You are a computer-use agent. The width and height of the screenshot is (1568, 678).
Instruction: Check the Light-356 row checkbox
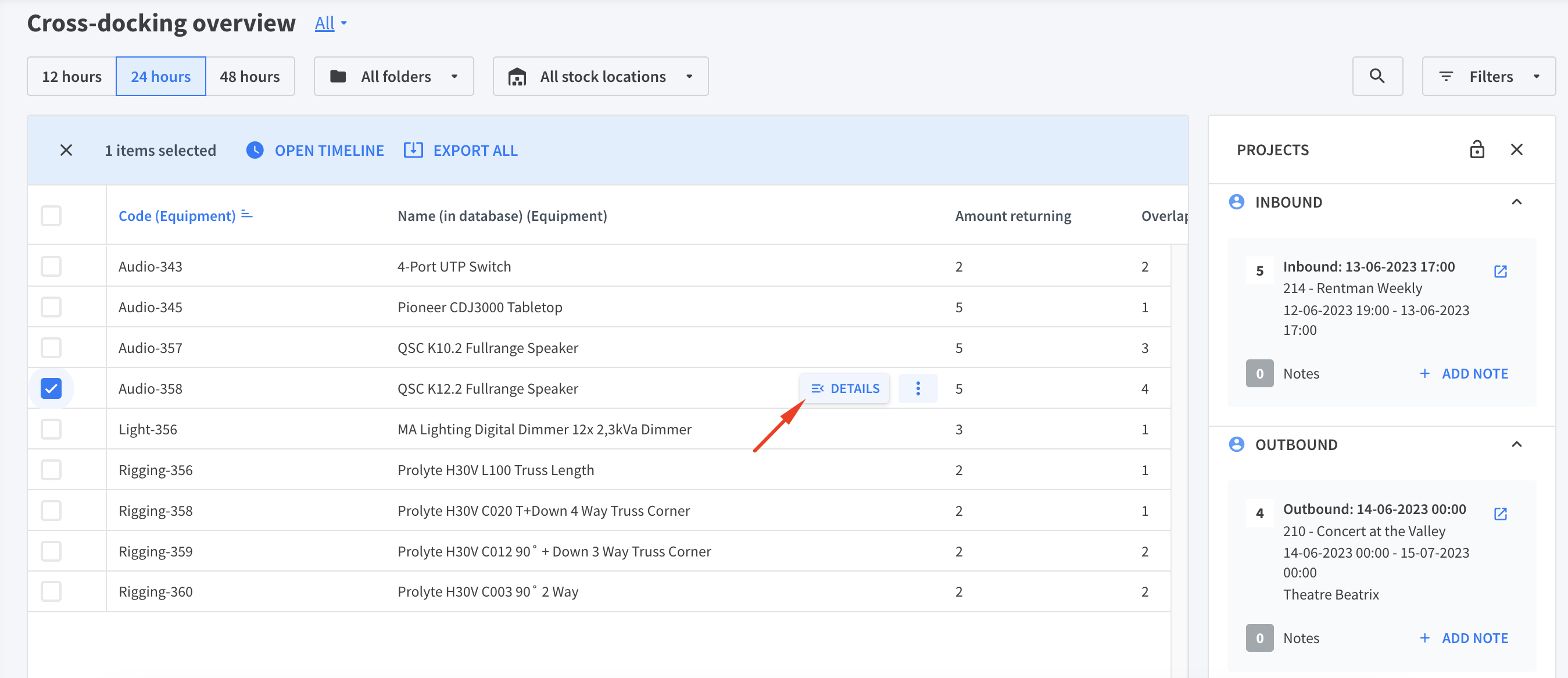point(51,429)
